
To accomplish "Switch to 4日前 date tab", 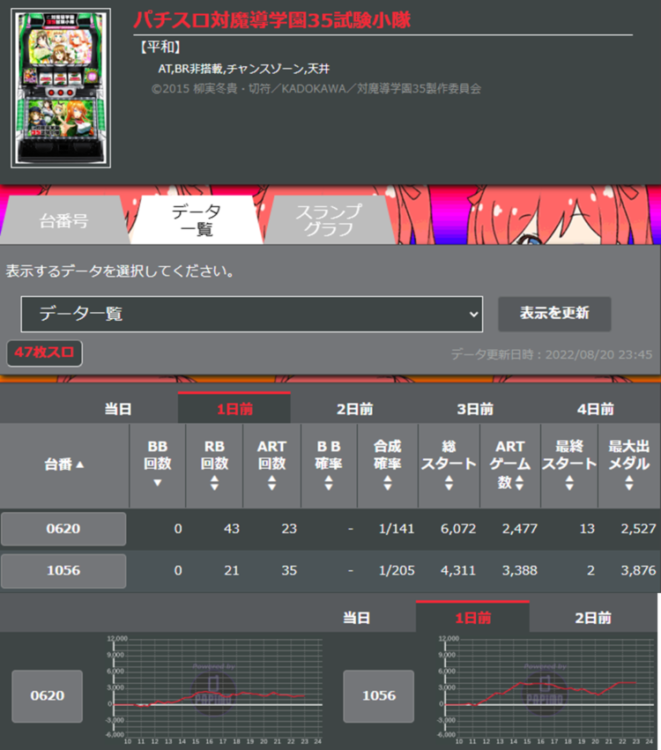I will pos(595,409).
